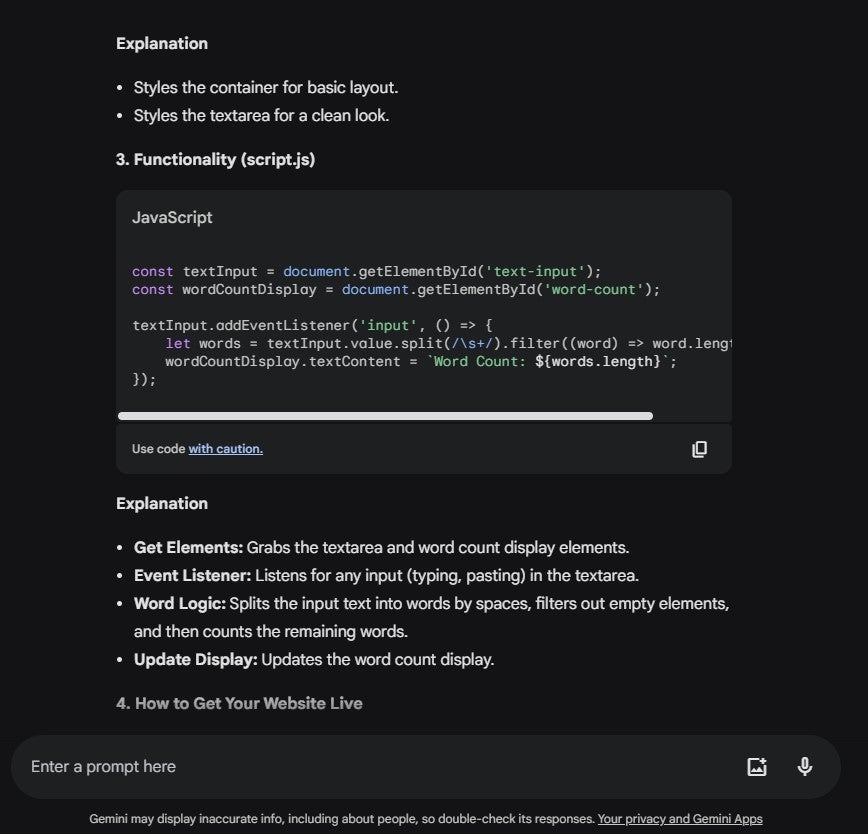This screenshot has width=868, height=834.
Task: Click the 'word-count' string in code
Action: (593, 289)
